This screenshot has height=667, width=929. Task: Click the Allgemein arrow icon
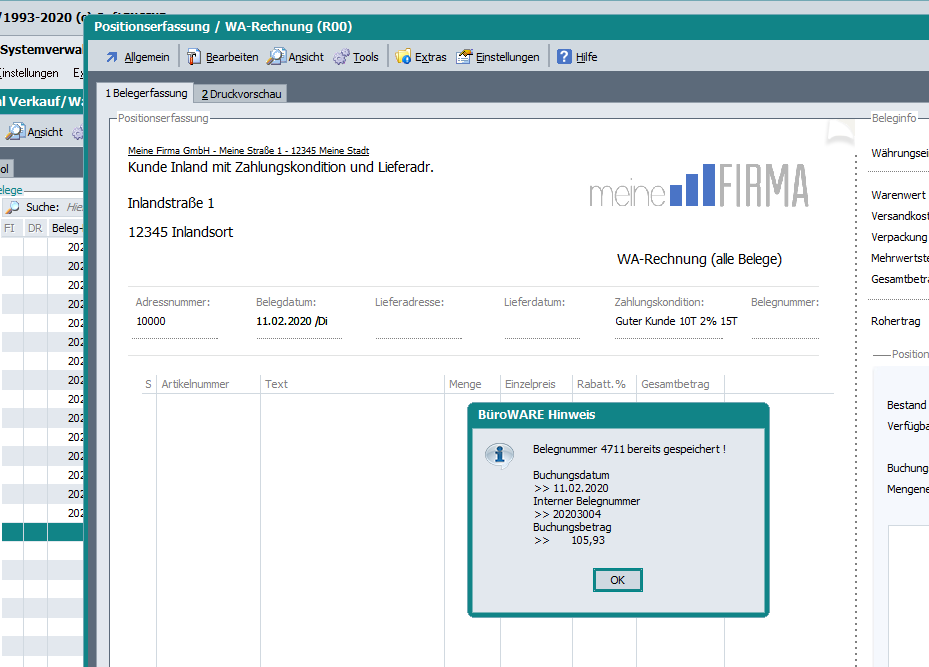pyautogui.click(x=112, y=57)
